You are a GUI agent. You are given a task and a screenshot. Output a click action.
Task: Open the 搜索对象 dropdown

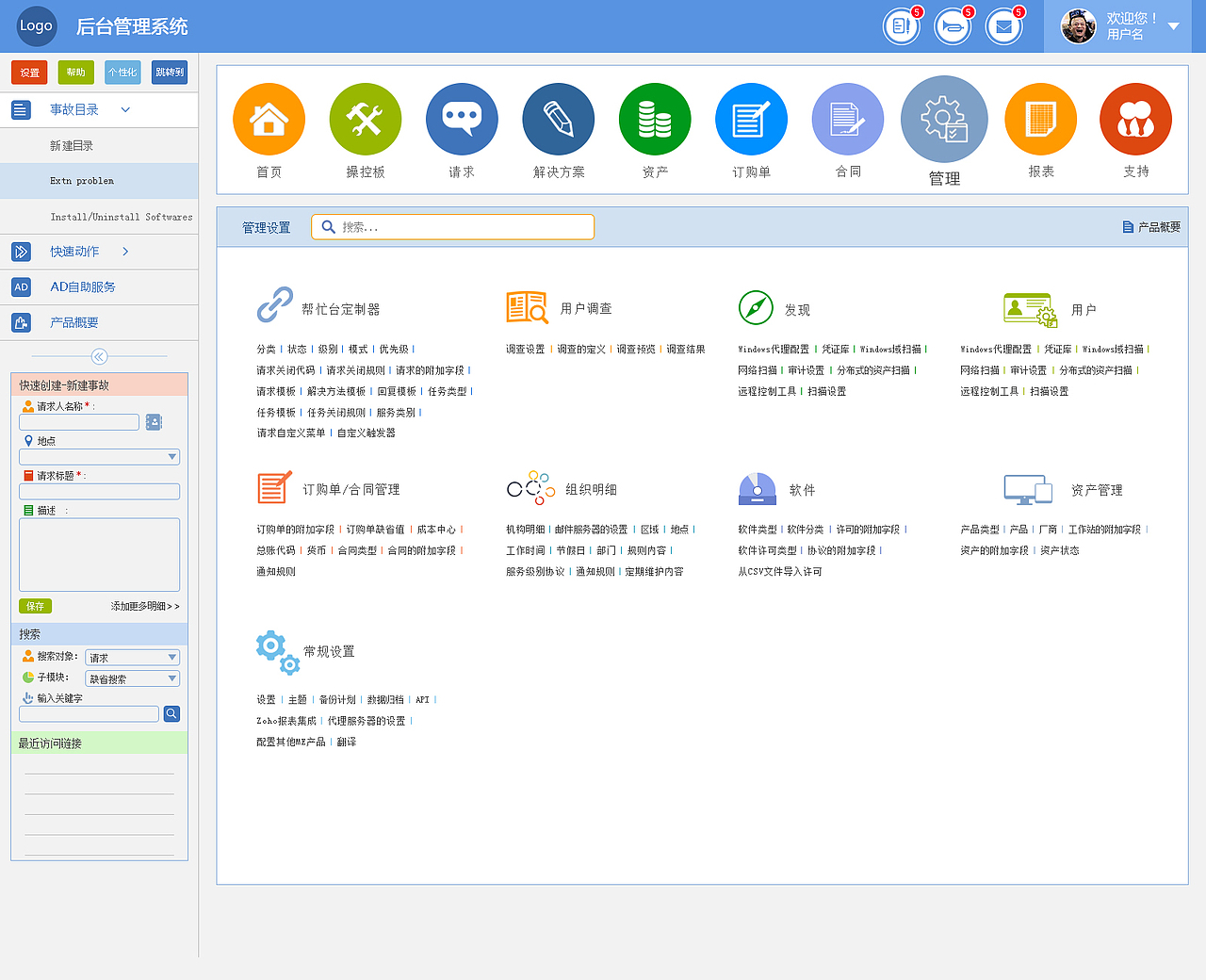(132, 658)
